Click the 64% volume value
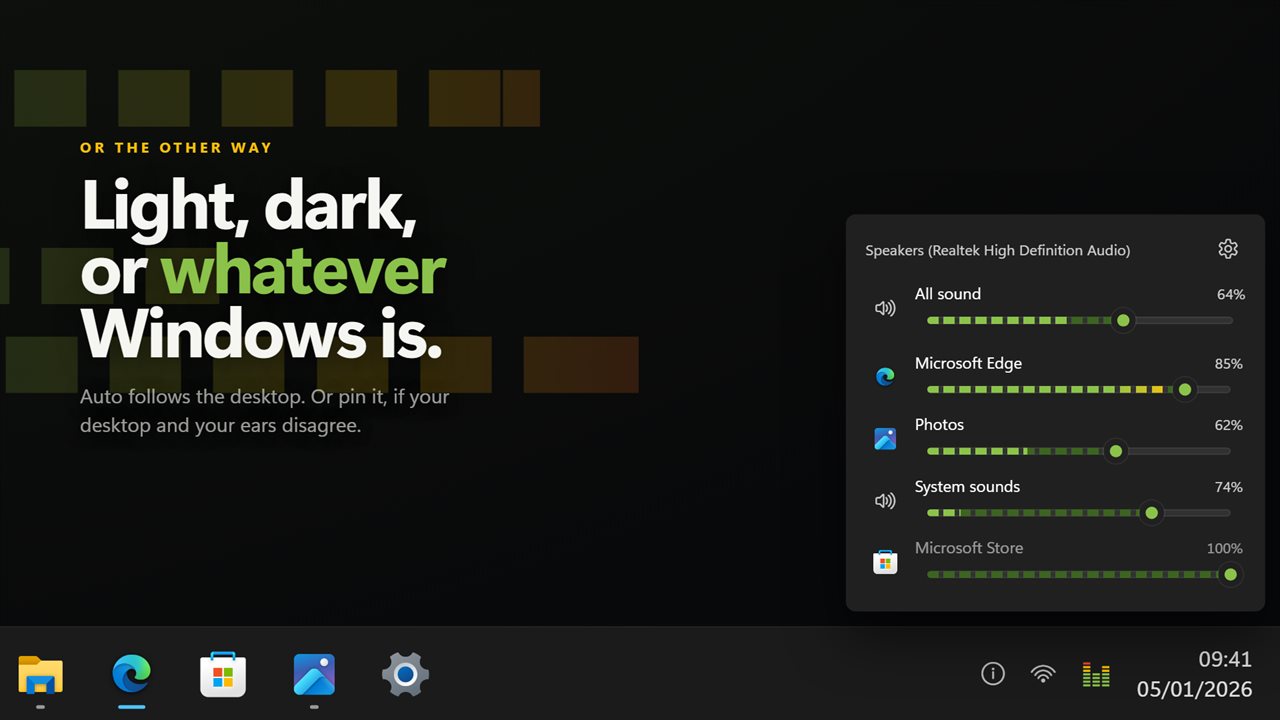 point(1231,294)
